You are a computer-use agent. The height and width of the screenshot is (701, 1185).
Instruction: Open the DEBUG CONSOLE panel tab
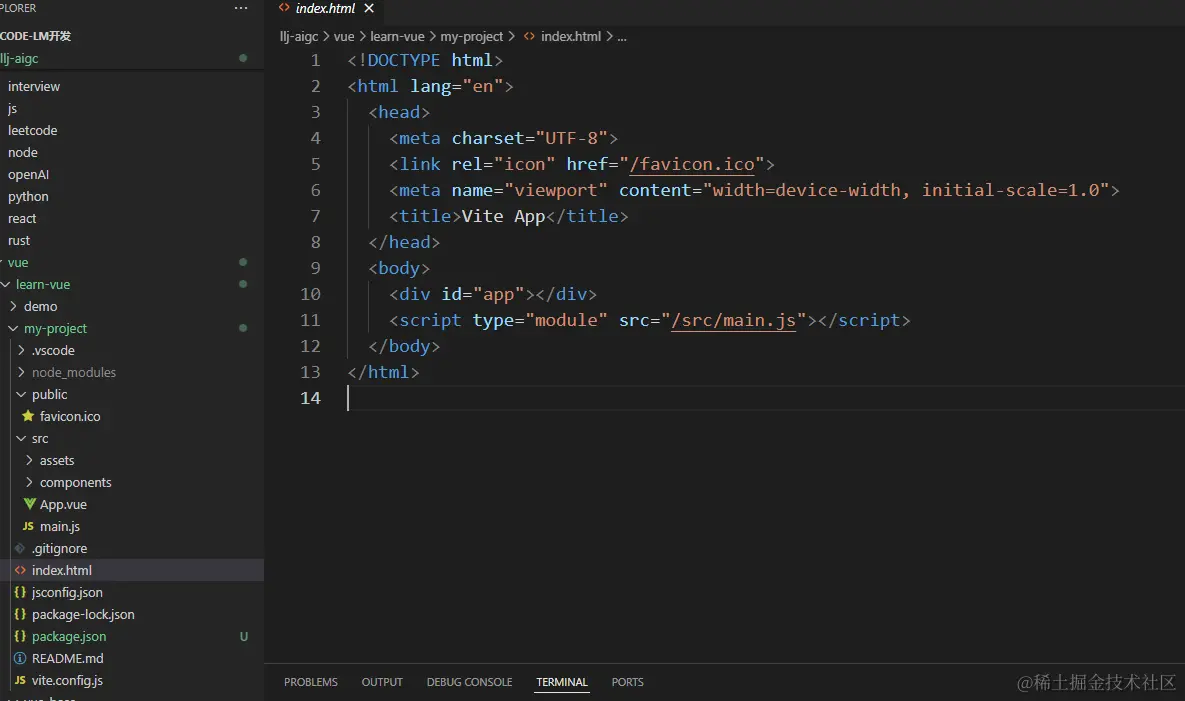pyautogui.click(x=469, y=682)
